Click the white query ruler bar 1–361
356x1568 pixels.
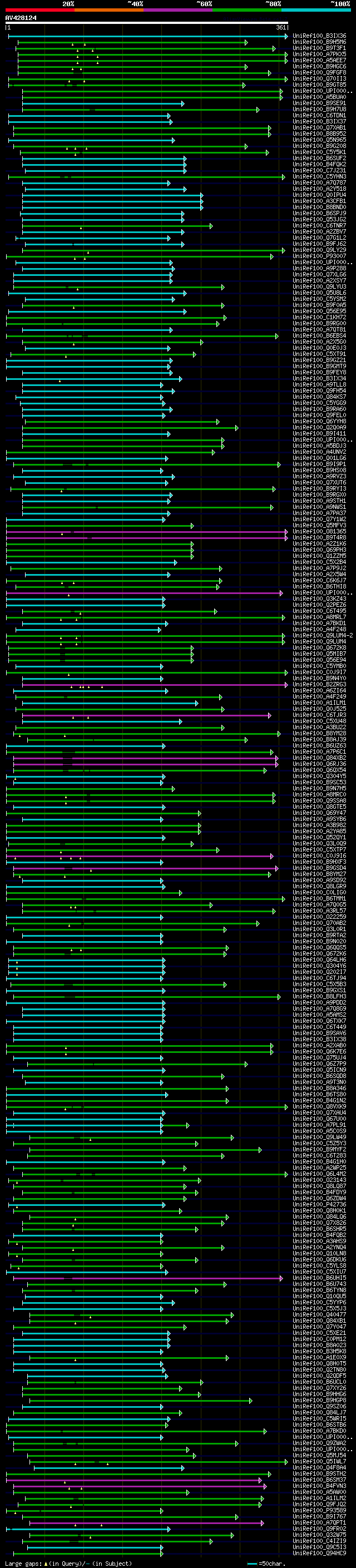147,23
